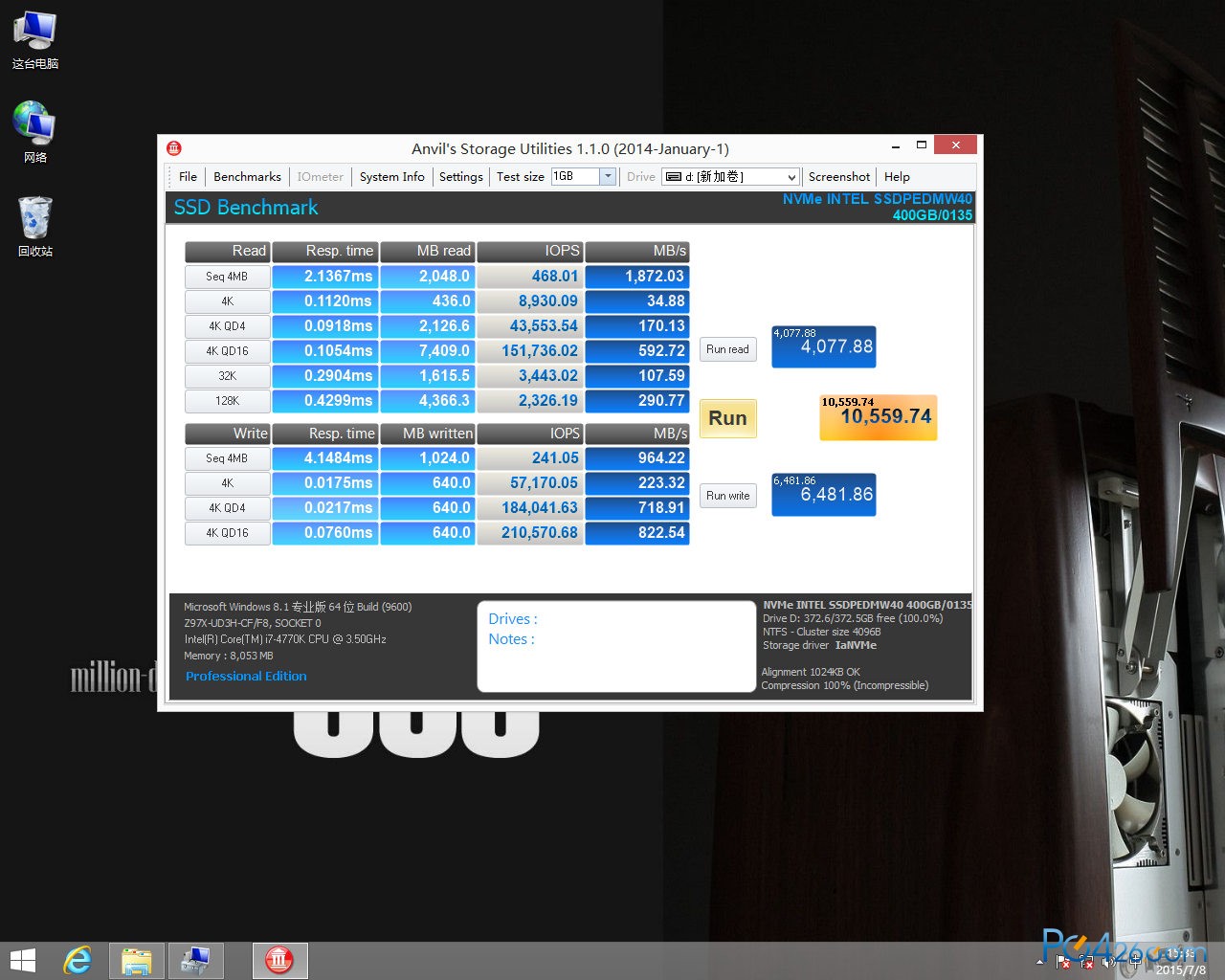Open the 网络 network desktop icon

coord(35,133)
